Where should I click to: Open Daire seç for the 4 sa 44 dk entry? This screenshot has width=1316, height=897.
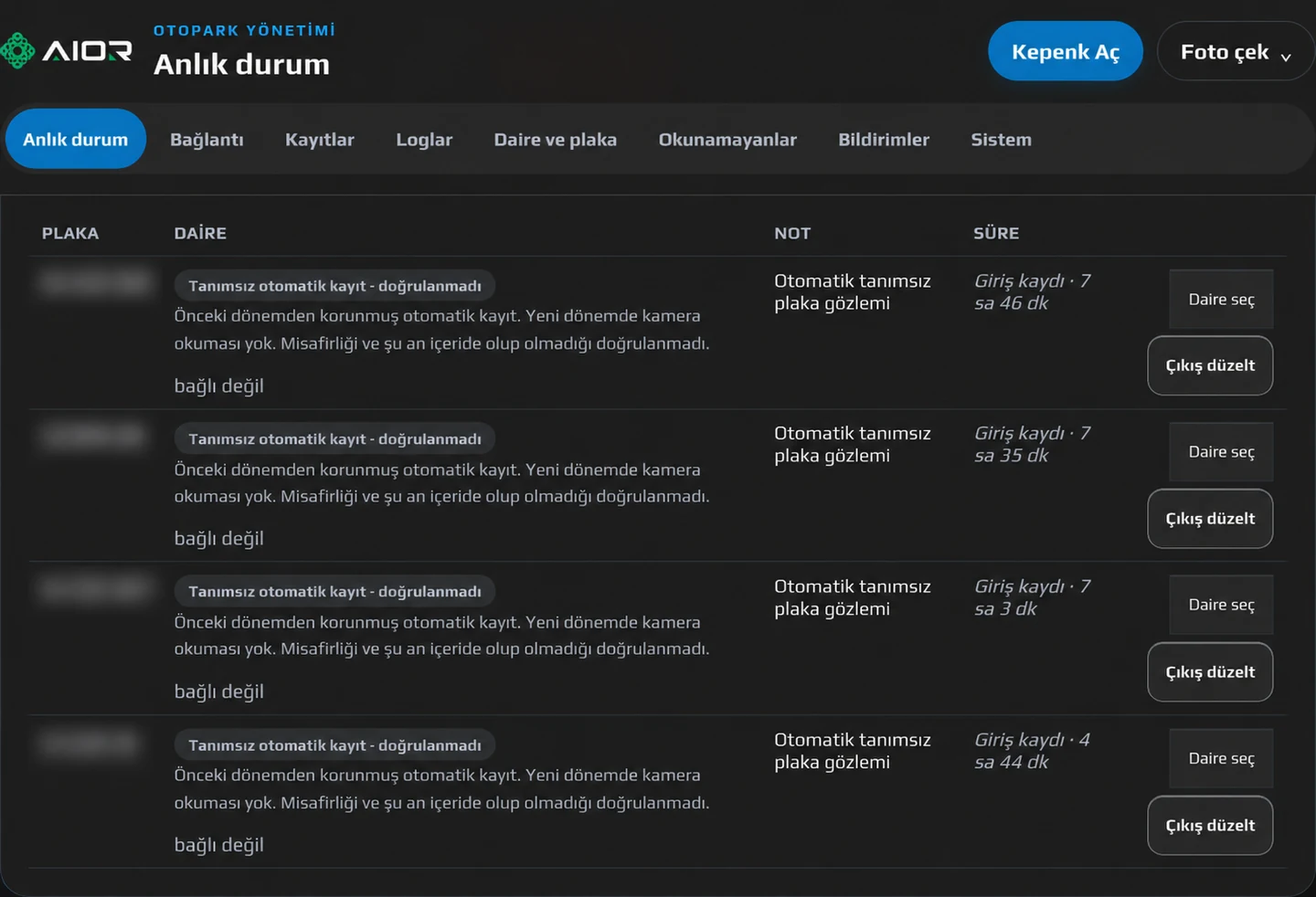point(1221,757)
